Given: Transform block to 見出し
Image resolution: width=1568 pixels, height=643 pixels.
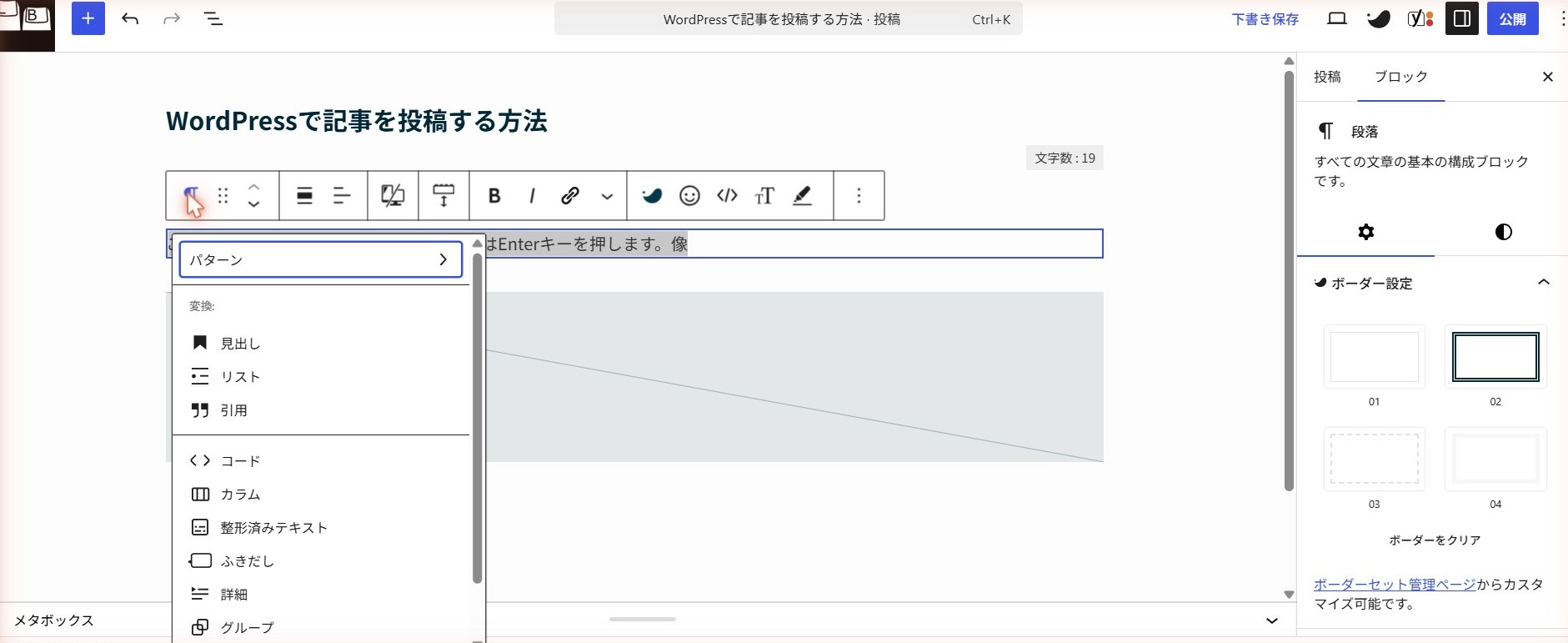Looking at the screenshot, I should point(321,344).
